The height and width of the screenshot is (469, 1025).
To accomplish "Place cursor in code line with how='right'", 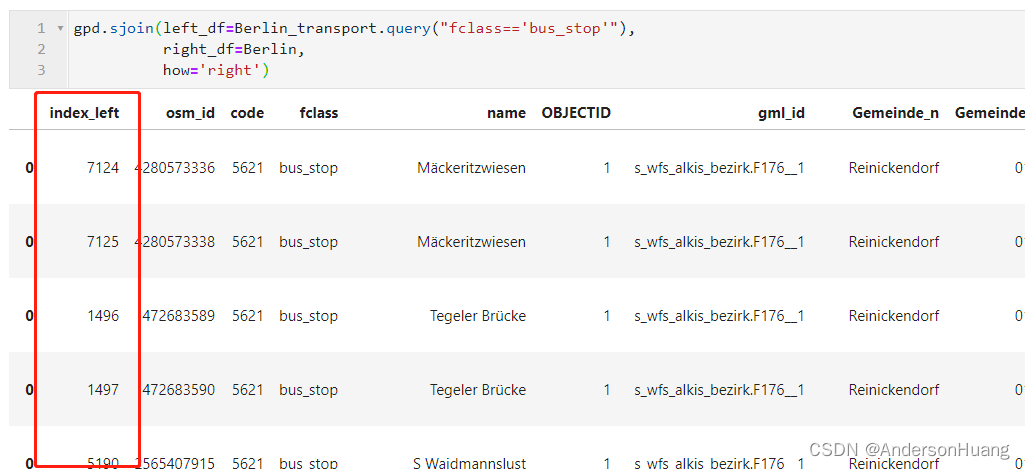I will pyautogui.click(x=216, y=70).
